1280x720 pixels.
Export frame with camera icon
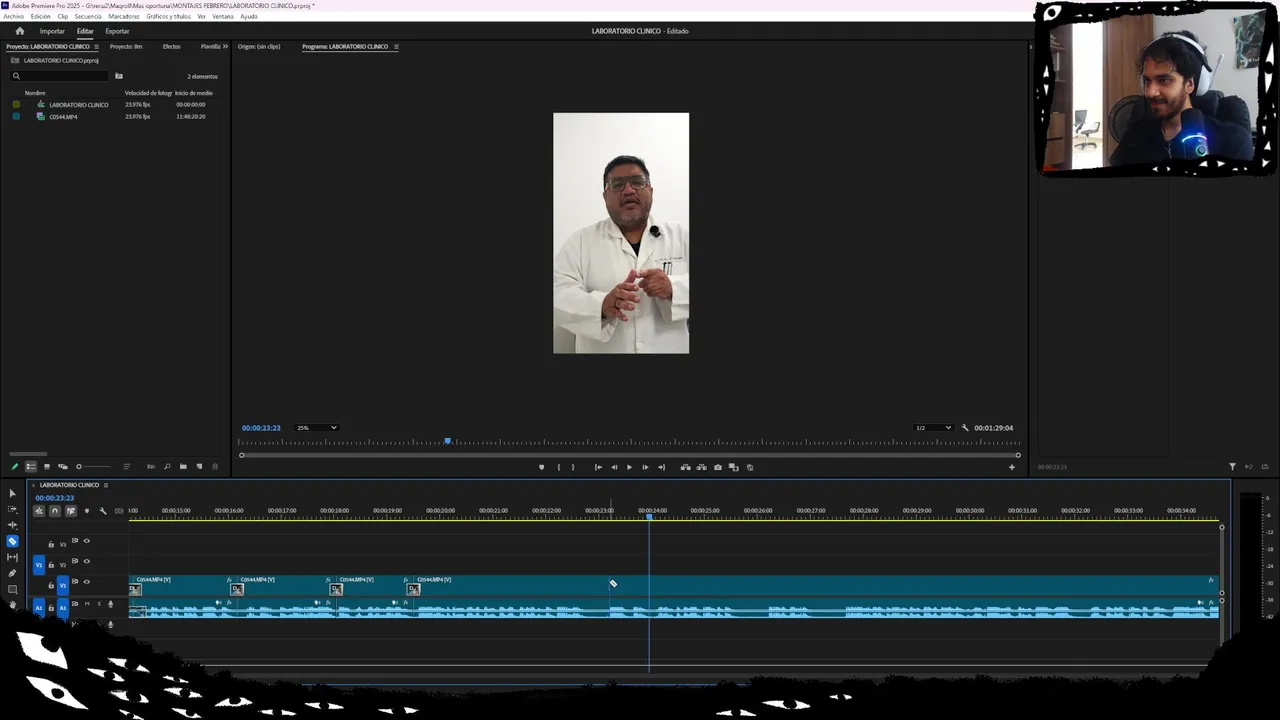[x=717, y=467]
